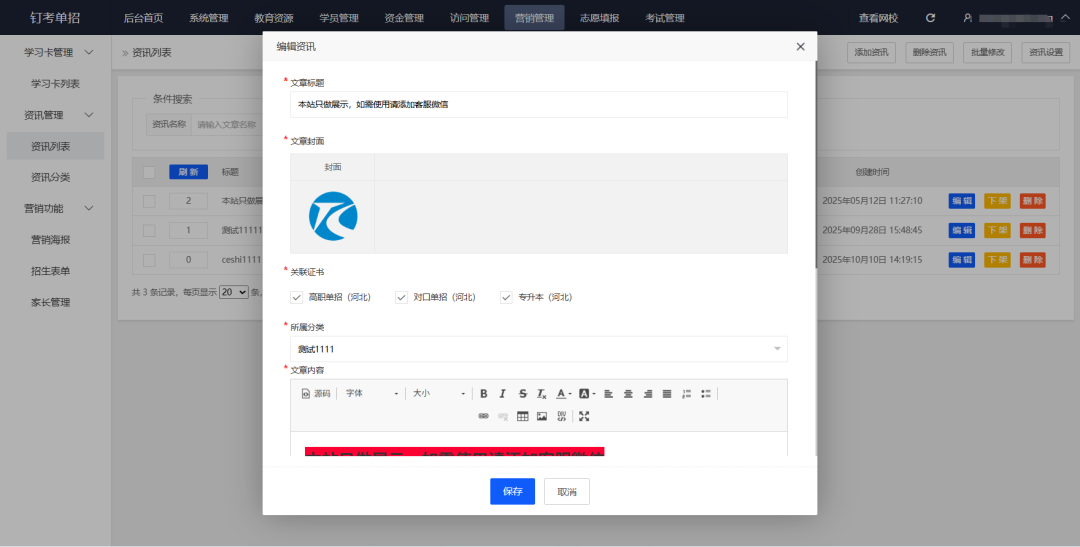
Task: Open the 字体 font dropdown
Action: (x=372, y=394)
